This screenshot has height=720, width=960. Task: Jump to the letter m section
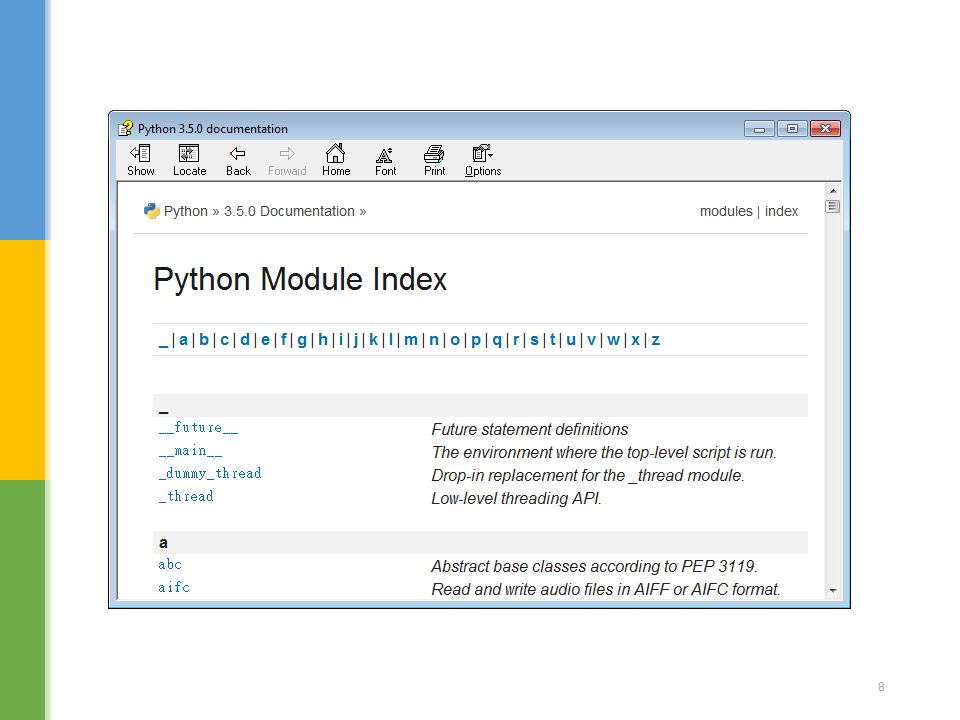pos(411,340)
